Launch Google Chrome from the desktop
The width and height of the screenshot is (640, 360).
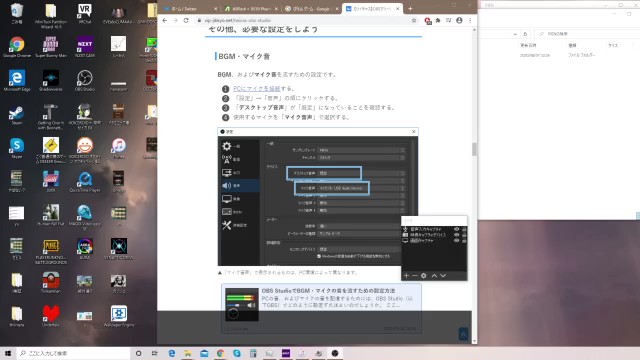[x=17, y=47]
